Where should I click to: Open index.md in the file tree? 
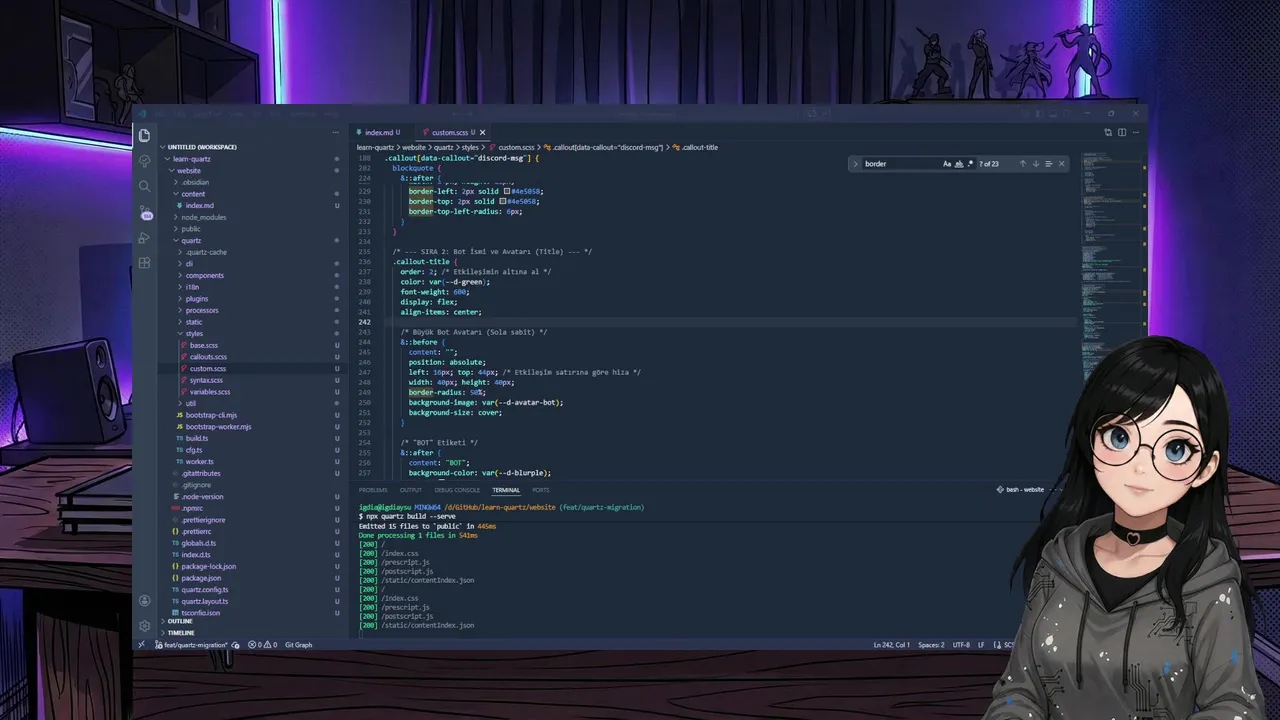click(x=200, y=206)
